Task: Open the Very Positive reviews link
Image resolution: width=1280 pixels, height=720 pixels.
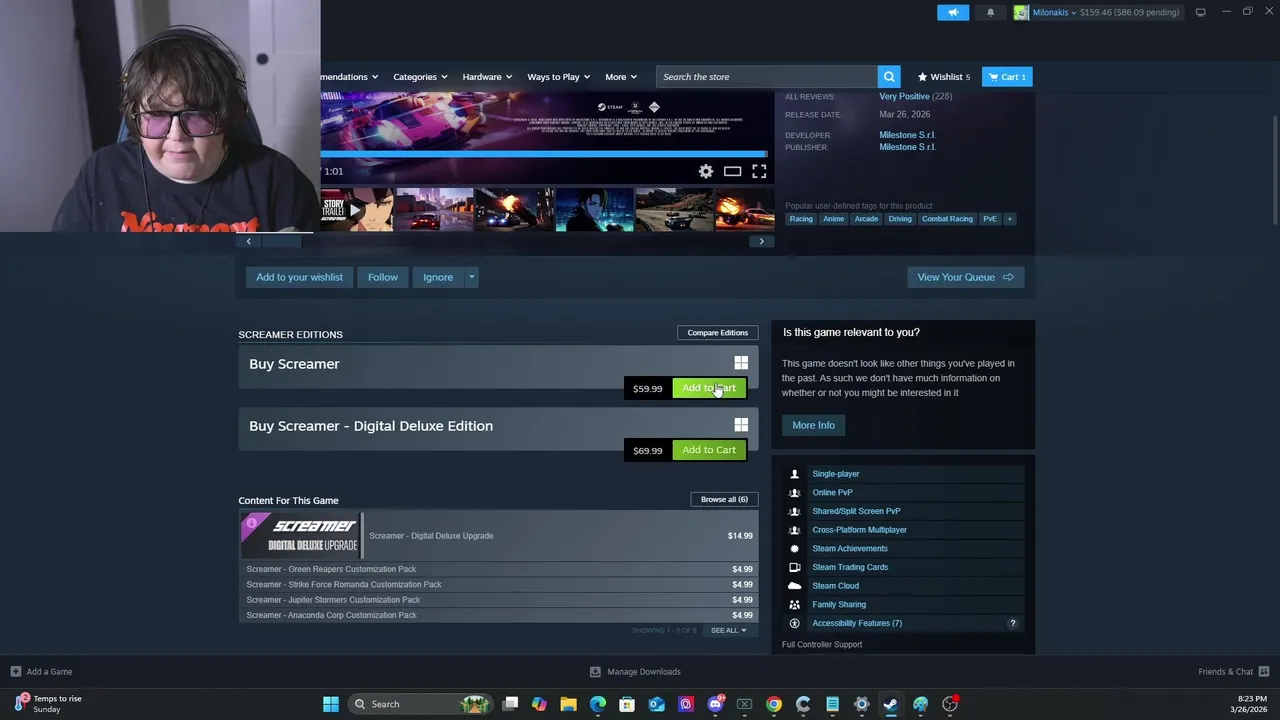Action: [904, 96]
